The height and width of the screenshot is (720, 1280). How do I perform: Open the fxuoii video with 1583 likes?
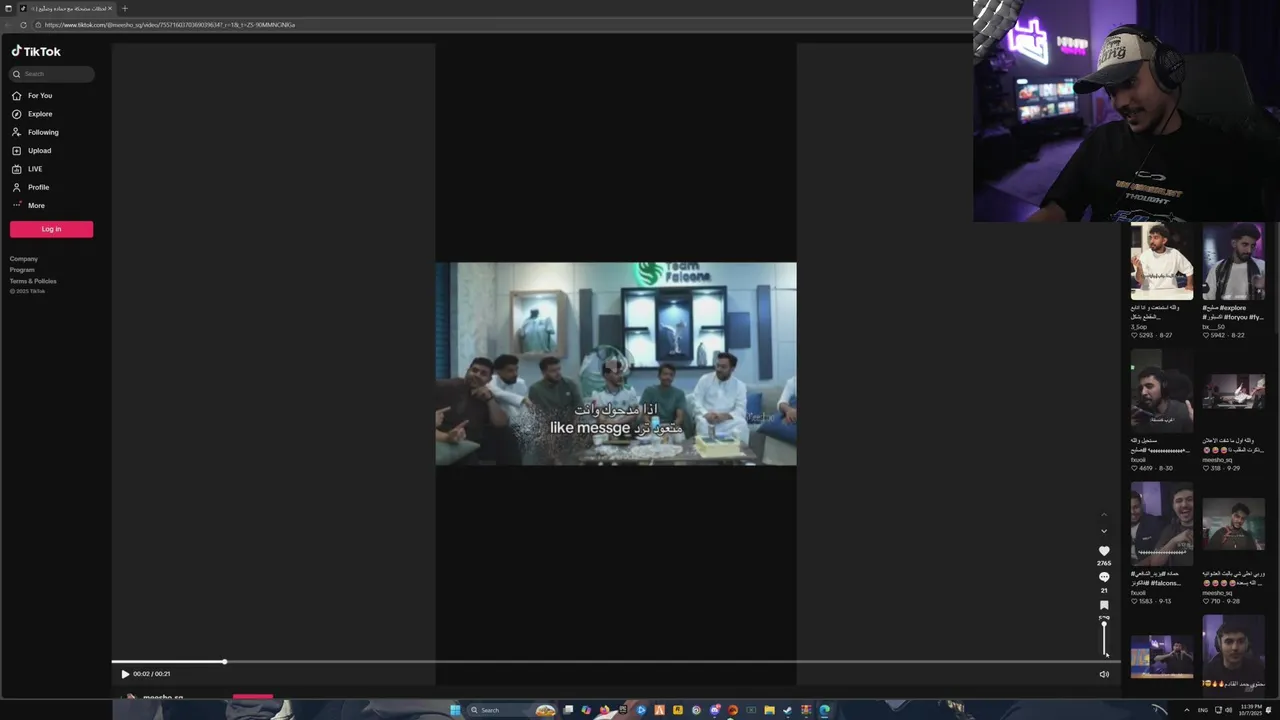click(x=1162, y=524)
